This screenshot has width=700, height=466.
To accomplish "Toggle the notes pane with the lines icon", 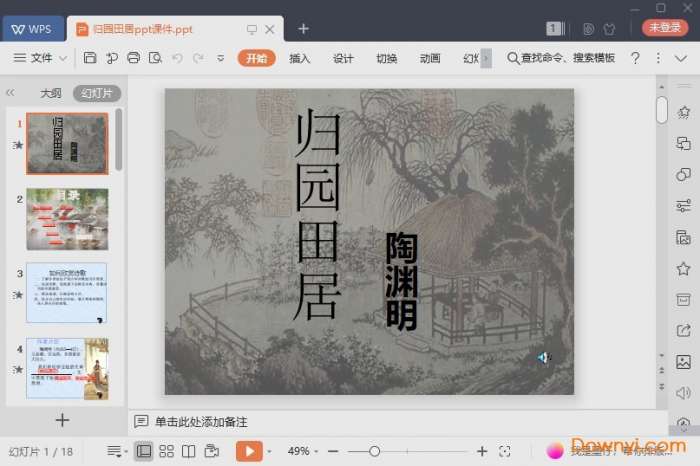I will 117,451.
